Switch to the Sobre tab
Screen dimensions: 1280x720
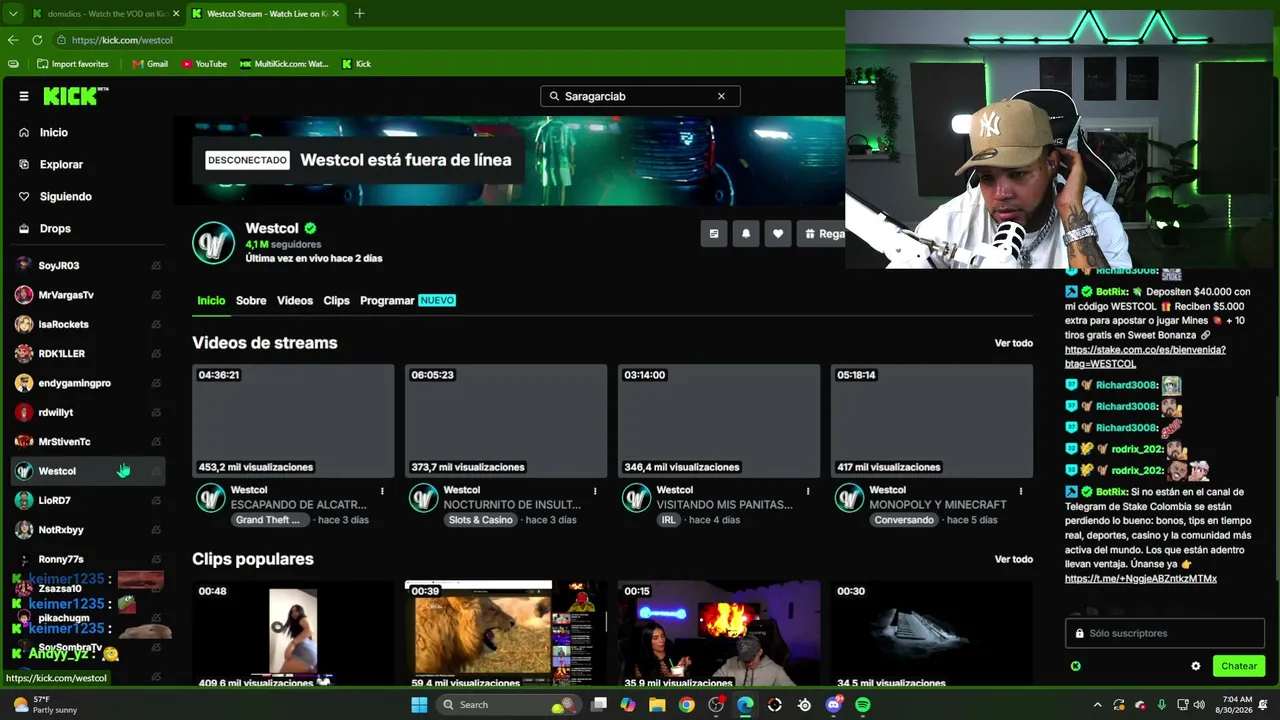click(x=251, y=300)
